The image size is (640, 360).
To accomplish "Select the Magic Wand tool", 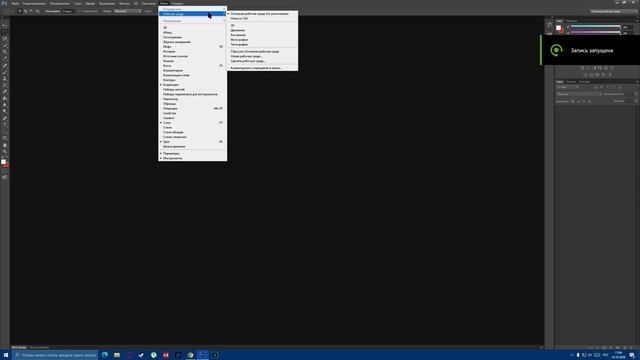I will [x=5, y=45].
